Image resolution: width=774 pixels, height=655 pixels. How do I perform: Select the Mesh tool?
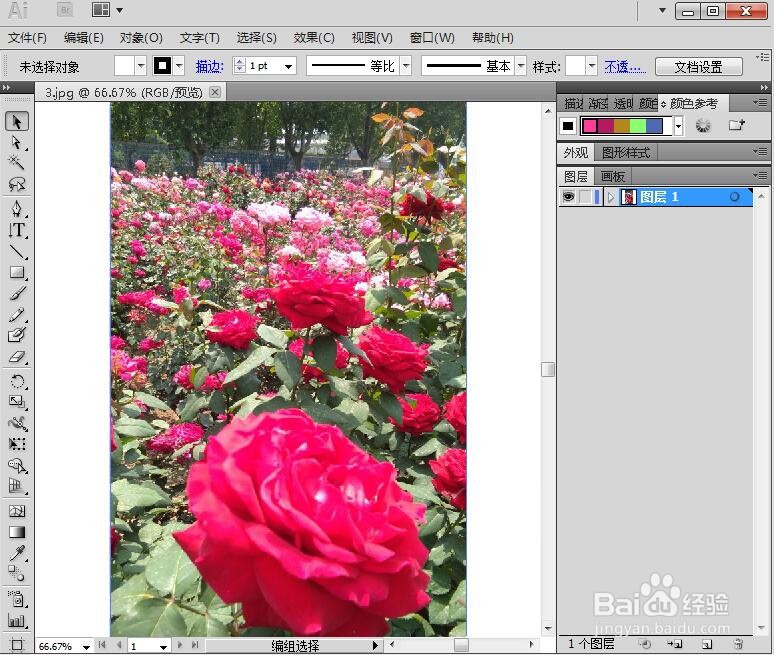coord(17,511)
